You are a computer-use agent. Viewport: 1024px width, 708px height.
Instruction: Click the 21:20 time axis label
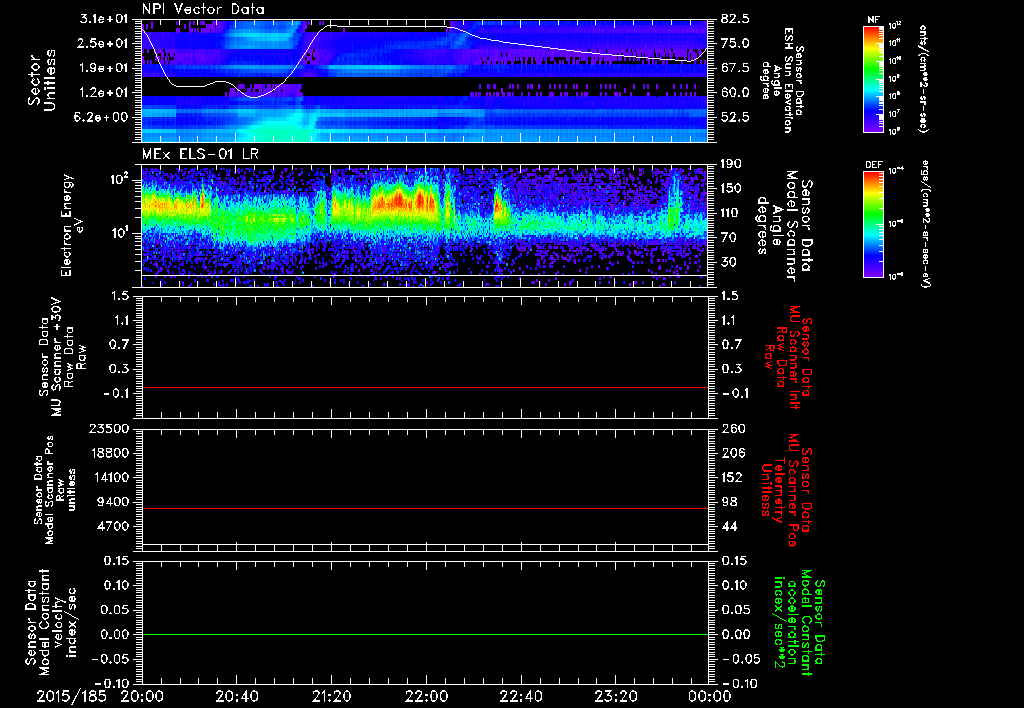point(331,695)
